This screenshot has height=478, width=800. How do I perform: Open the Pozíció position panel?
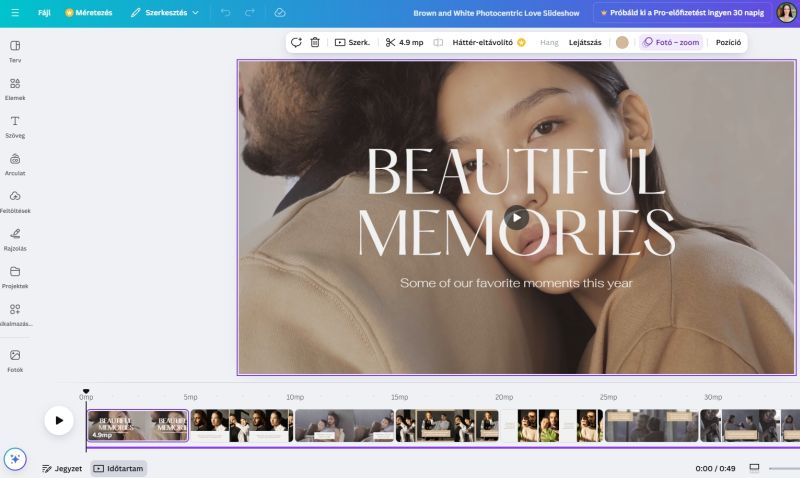728,42
